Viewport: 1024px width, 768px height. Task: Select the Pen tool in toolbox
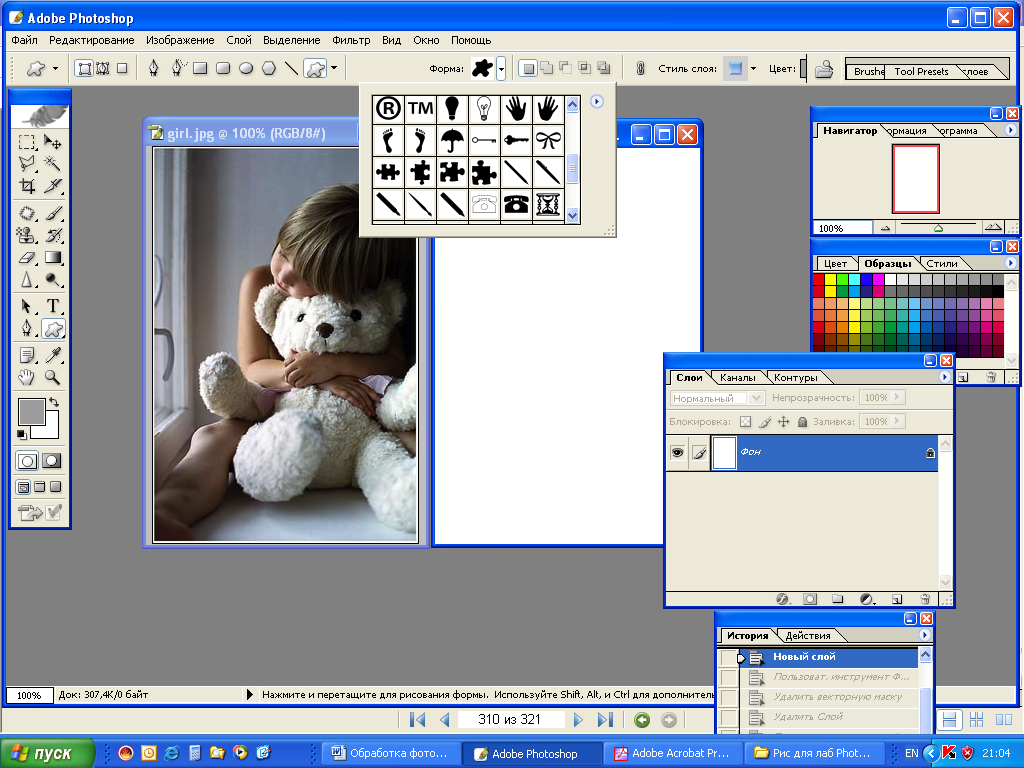coord(27,328)
